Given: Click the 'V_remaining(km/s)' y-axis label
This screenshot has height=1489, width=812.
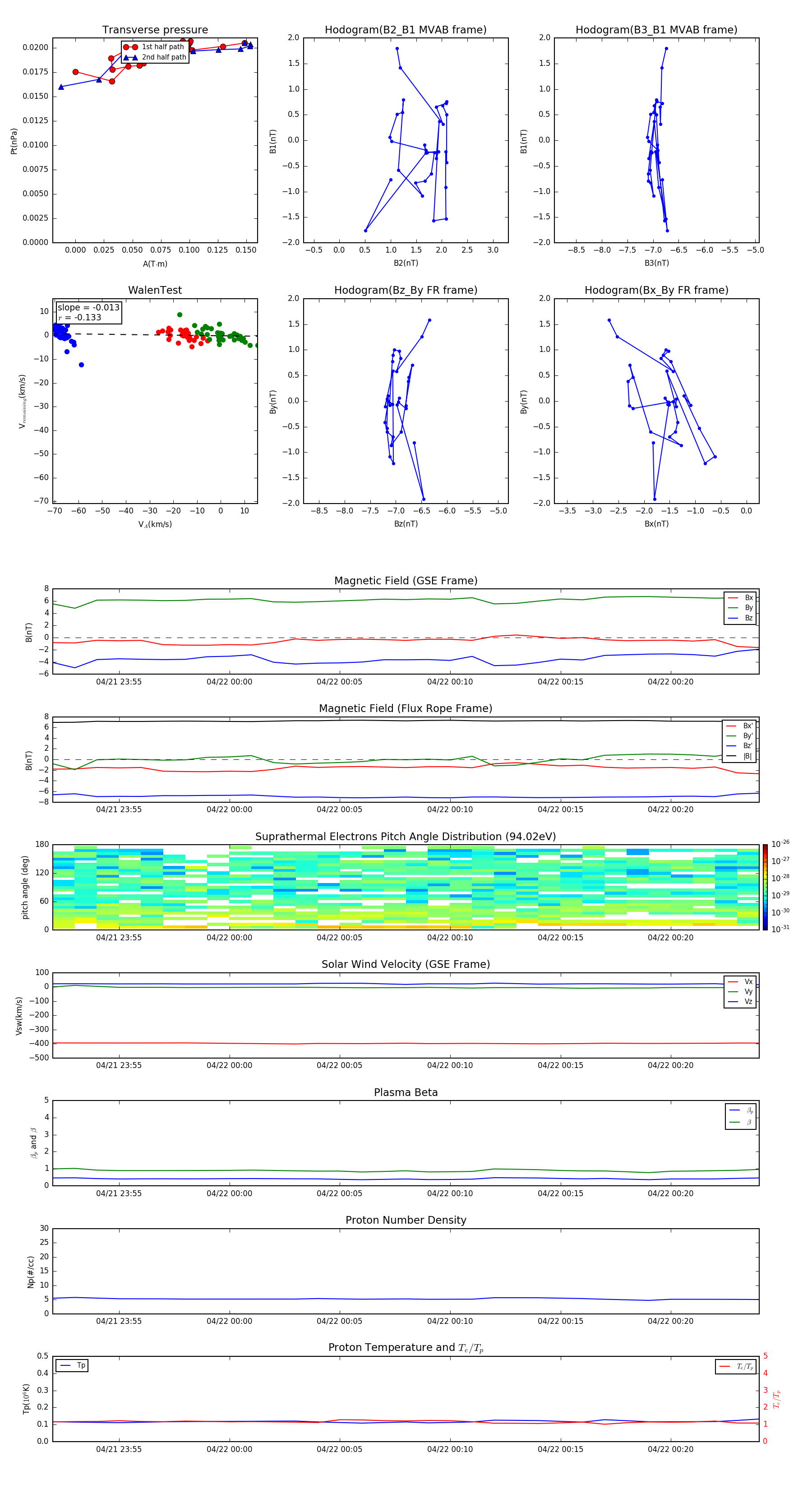Looking at the screenshot, I should [23, 402].
